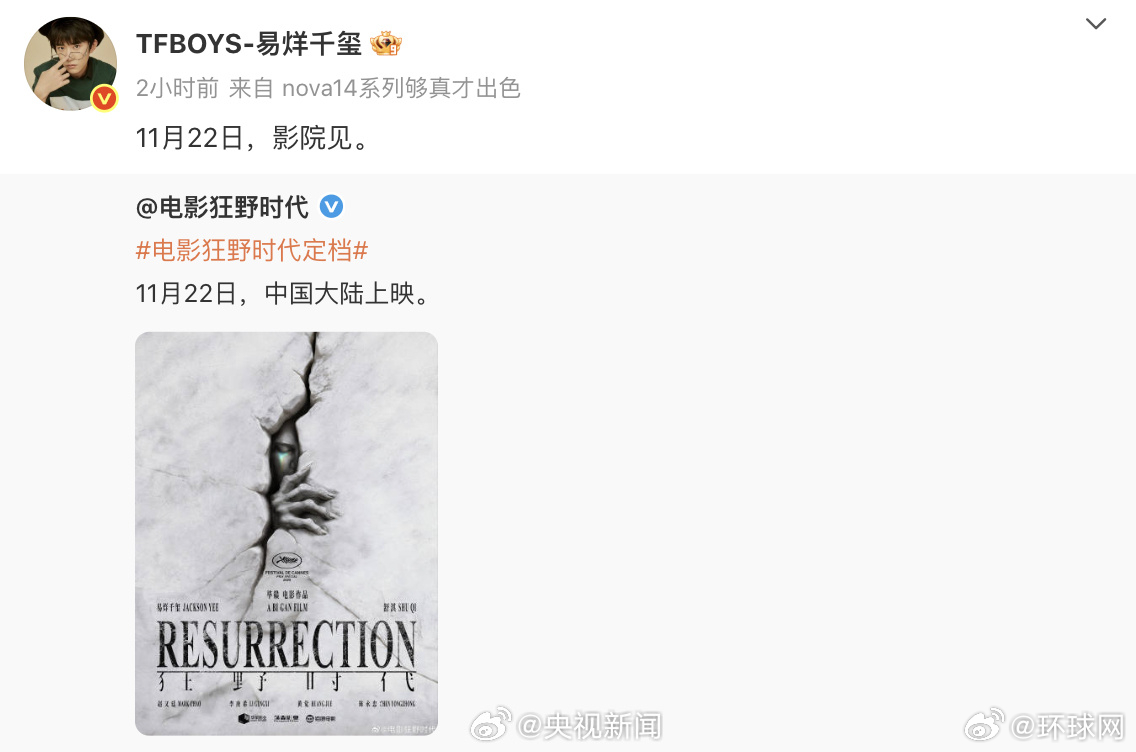This screenshot has height=752, width=1136.
Task: Click the blue verified badge beside 电影狂野时代
Action: point(331,206)
